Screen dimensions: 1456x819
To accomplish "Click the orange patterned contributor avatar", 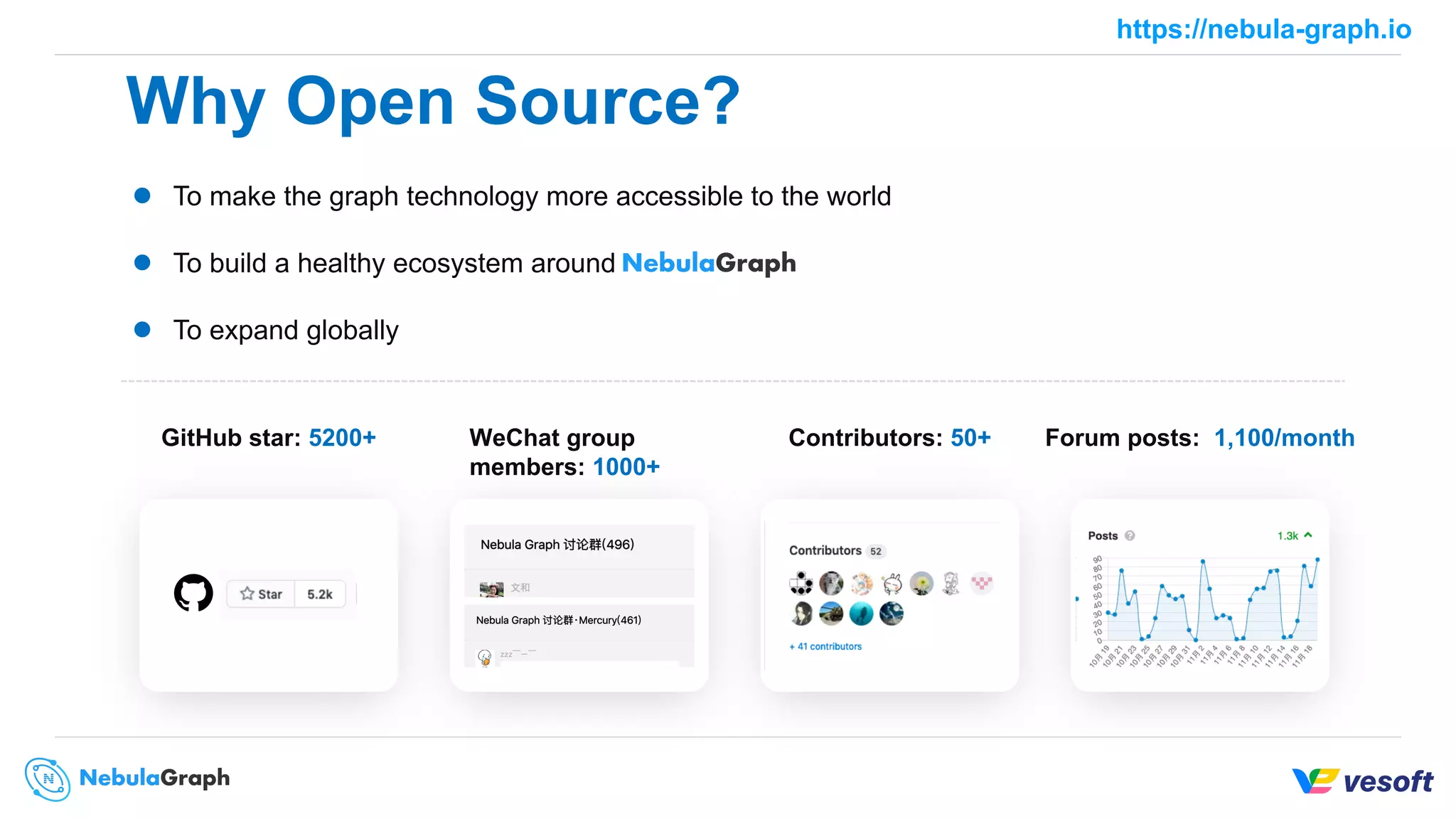I will [x=862, y=584].
